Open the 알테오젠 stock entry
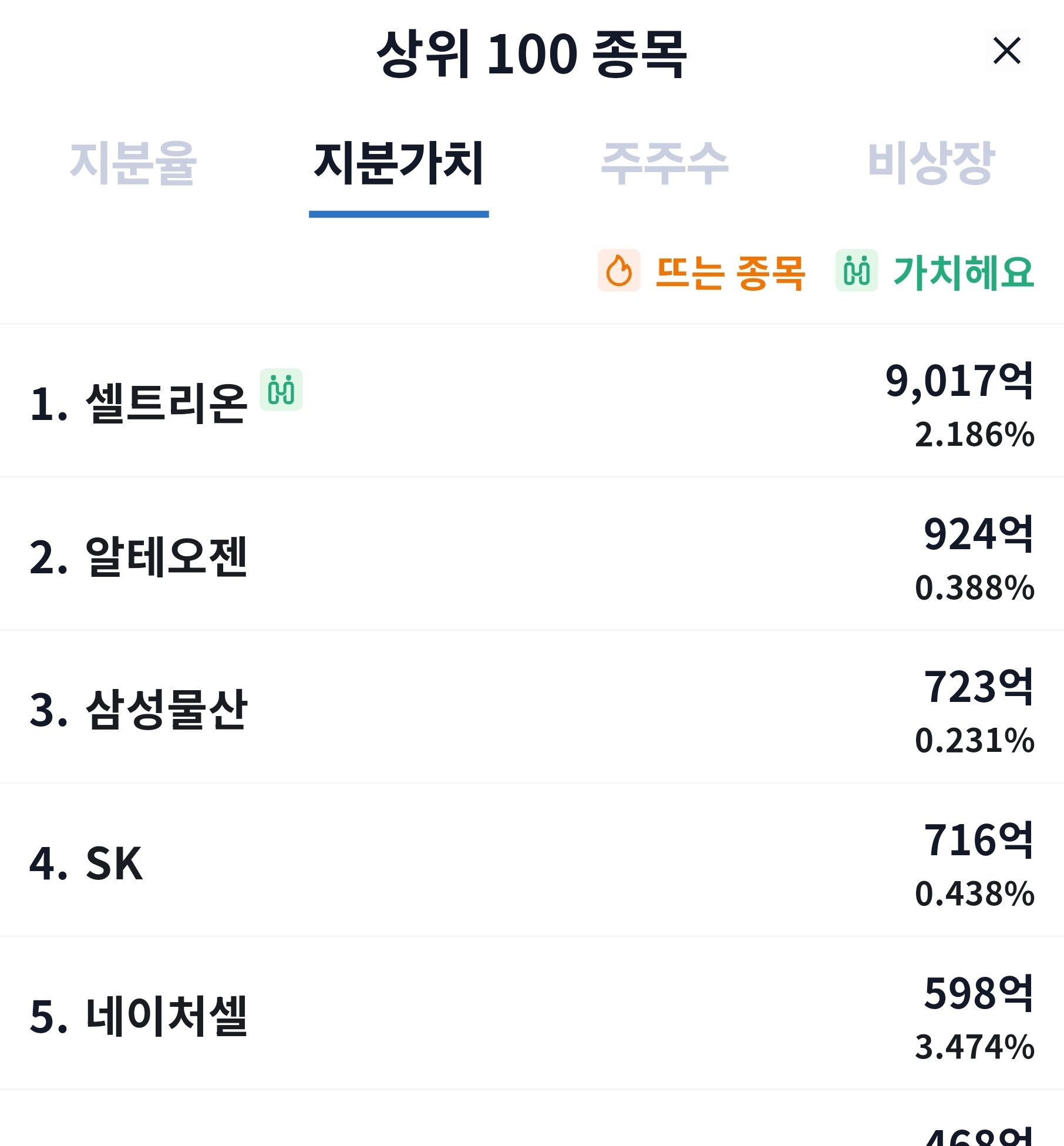 532,554
